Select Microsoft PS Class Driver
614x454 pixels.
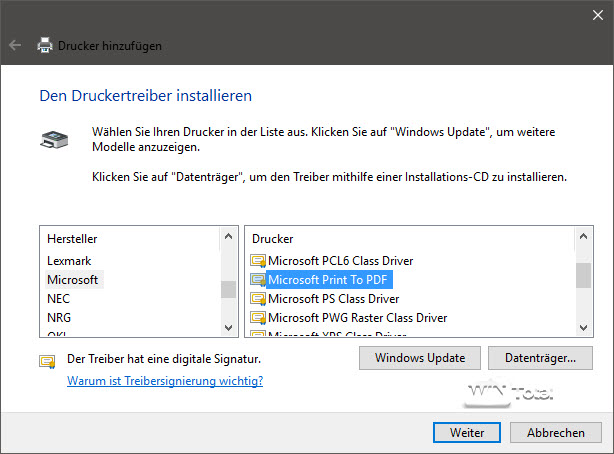[x=333, y=299]
